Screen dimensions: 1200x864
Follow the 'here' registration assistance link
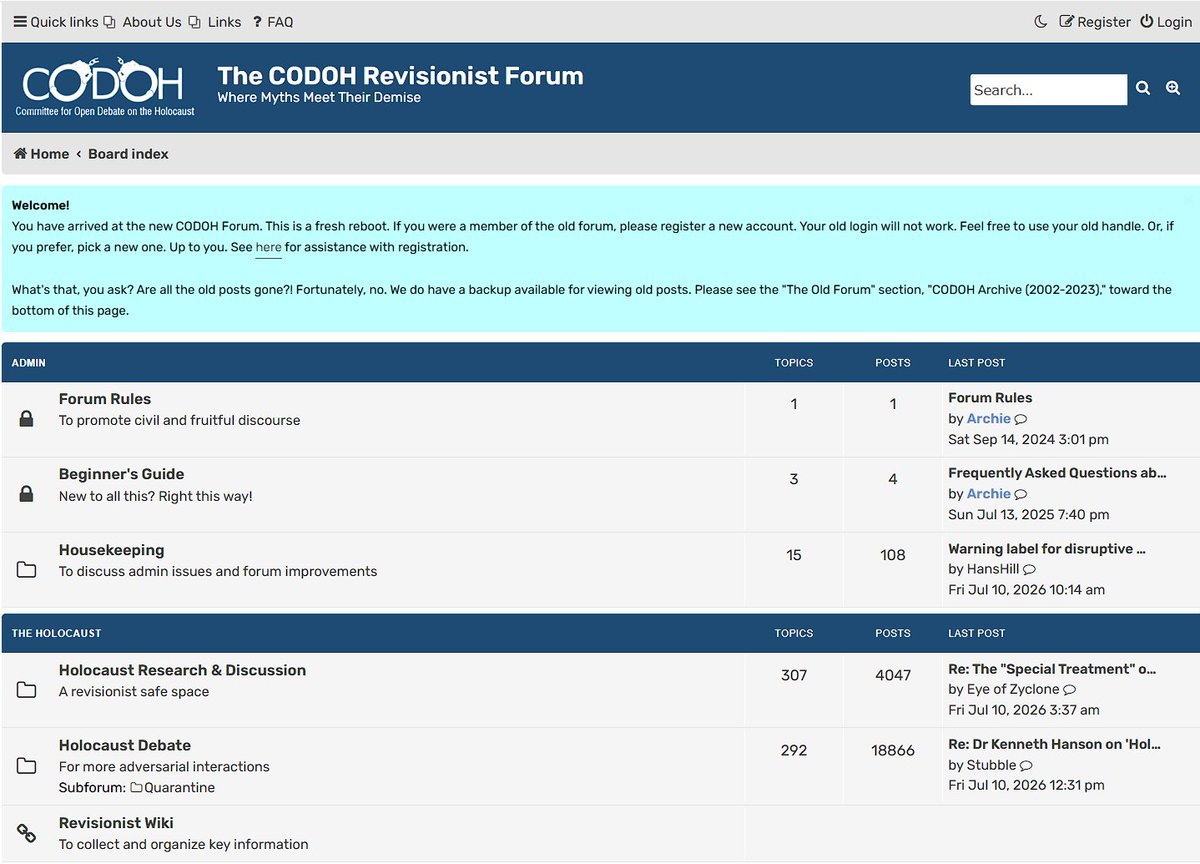[268, 247]
